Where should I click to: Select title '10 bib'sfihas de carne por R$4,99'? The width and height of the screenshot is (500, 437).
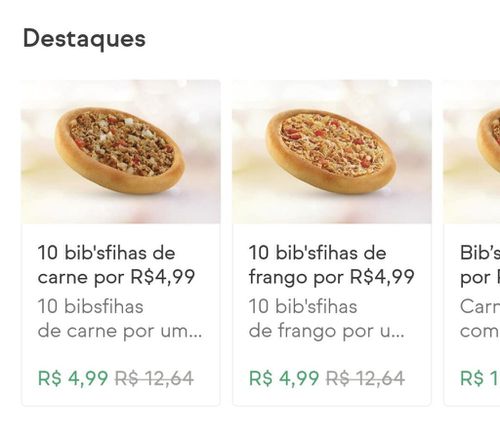[116, 265]
